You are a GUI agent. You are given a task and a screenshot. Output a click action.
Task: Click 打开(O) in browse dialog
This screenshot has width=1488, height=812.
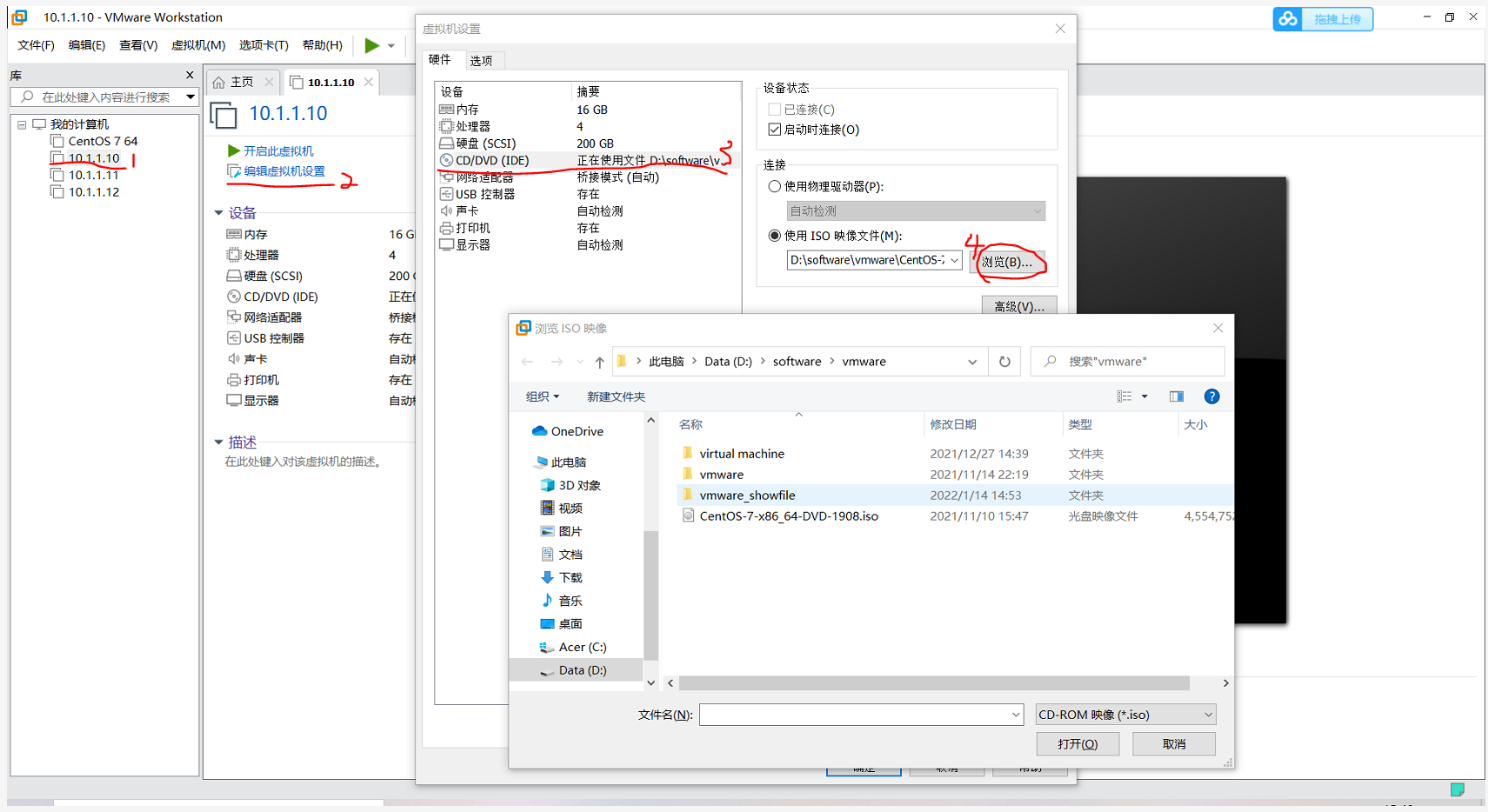tap(1078, 744)
